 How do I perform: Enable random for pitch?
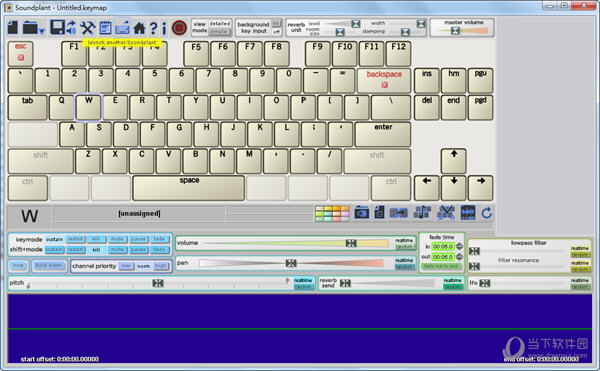[303, 287]
